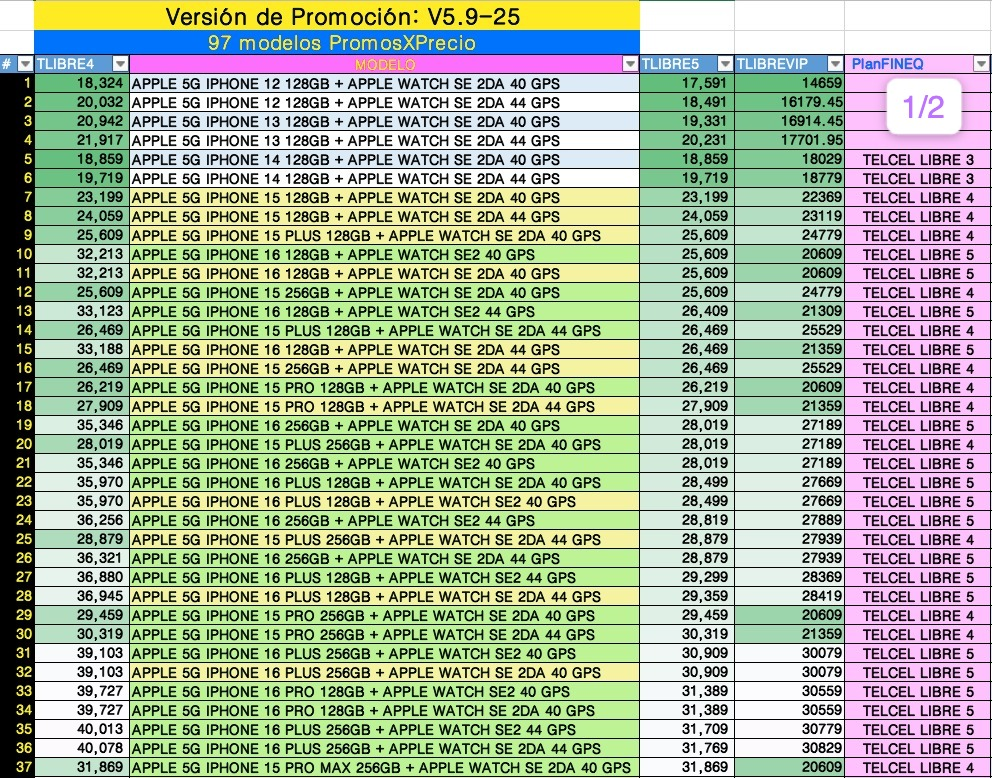Select row number 19 cell
The height and width of the screenshot is (778, 992).
(17, 425)
